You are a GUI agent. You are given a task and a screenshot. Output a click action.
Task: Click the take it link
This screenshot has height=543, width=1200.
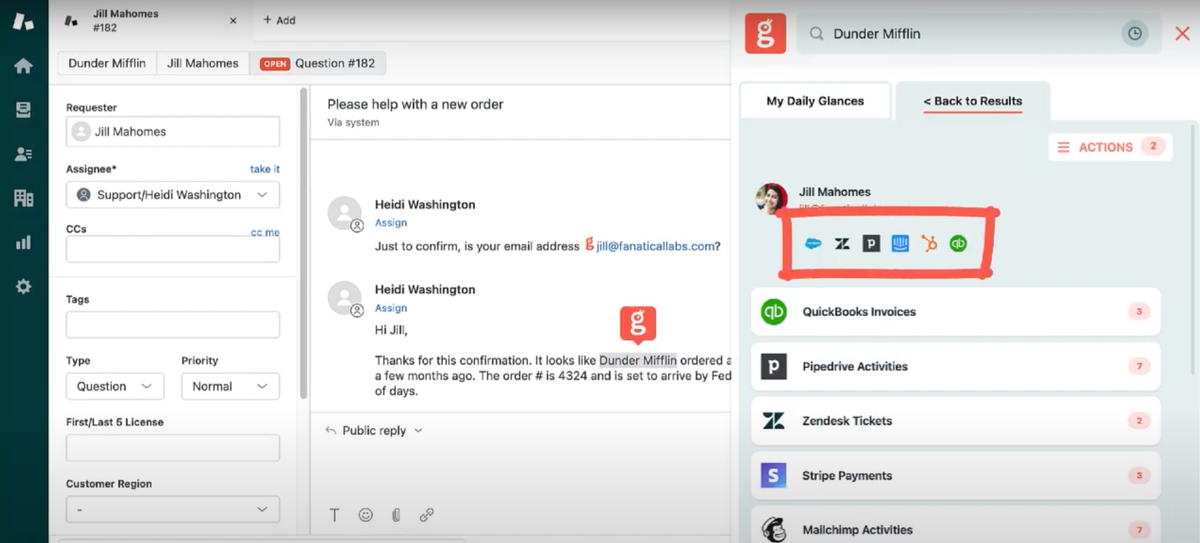point(265,169)
